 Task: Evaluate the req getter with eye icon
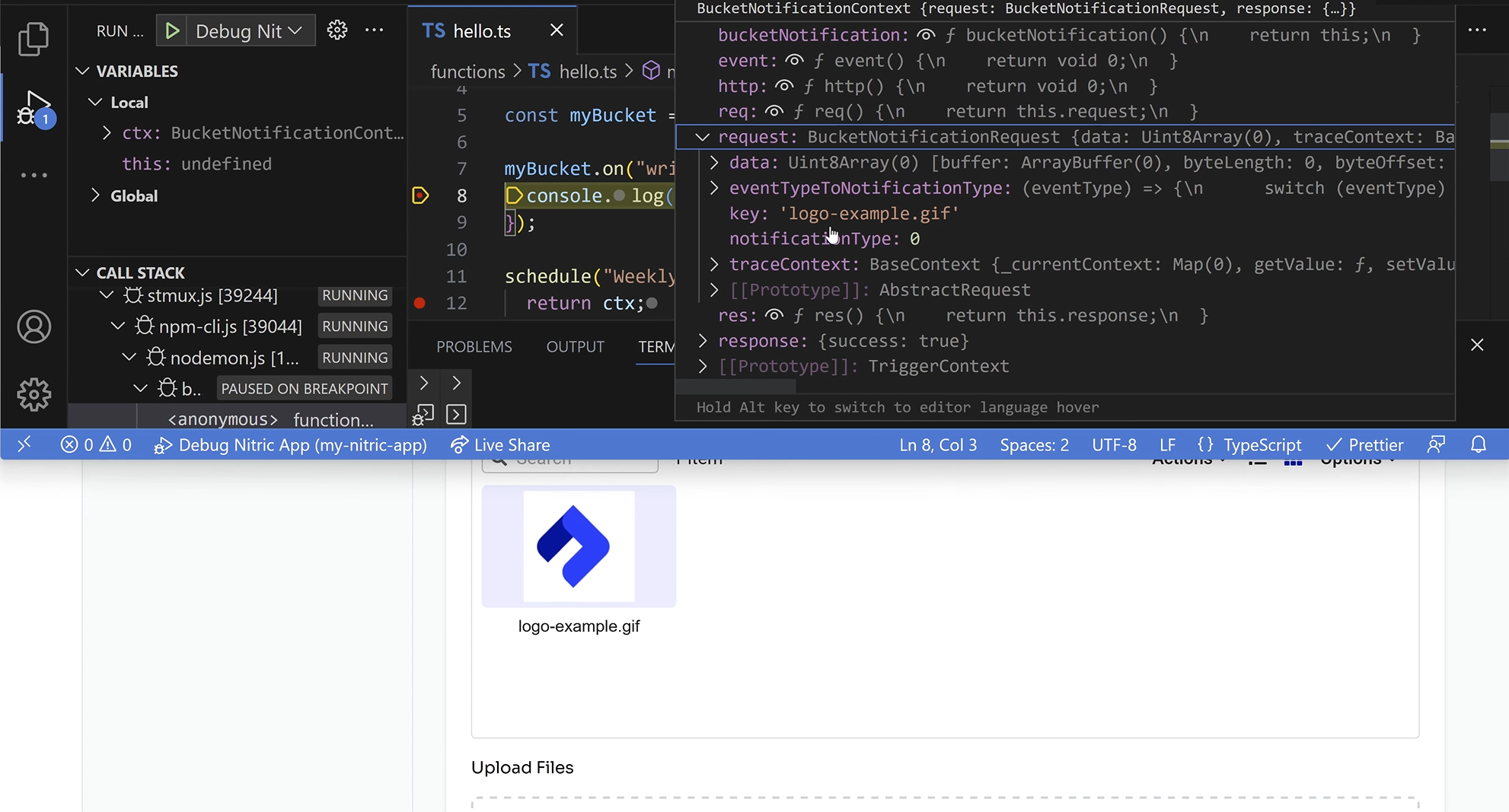click(x=774, y=111)
